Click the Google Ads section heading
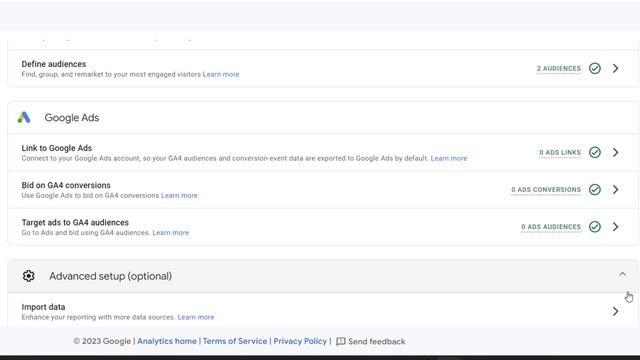640x360 pixels. tap(72, 118)
